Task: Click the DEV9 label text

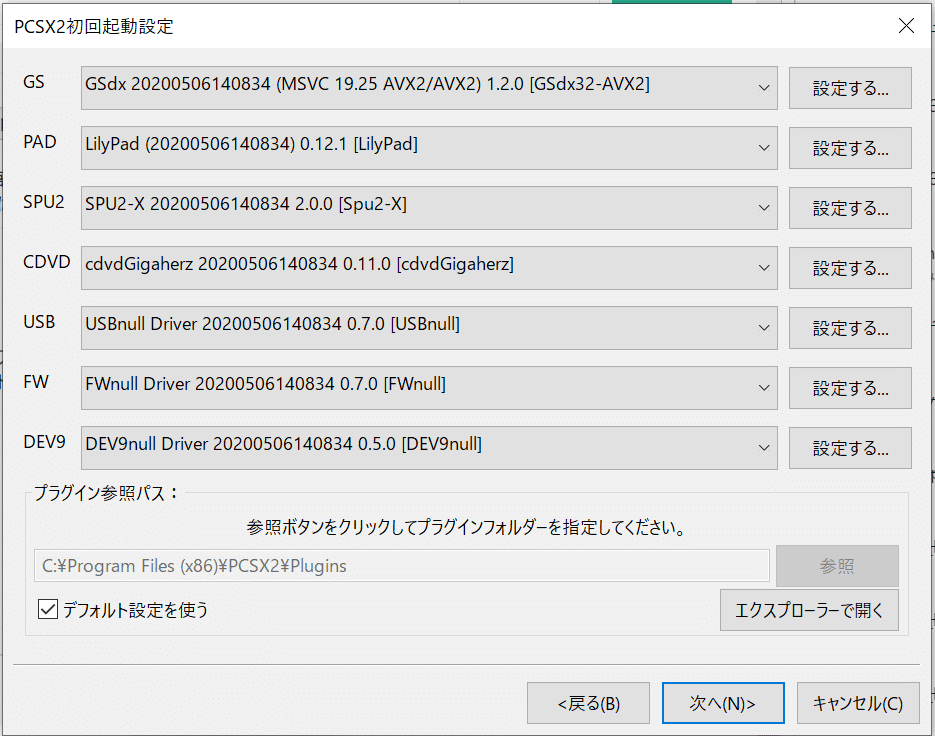Action: (44, 442)
